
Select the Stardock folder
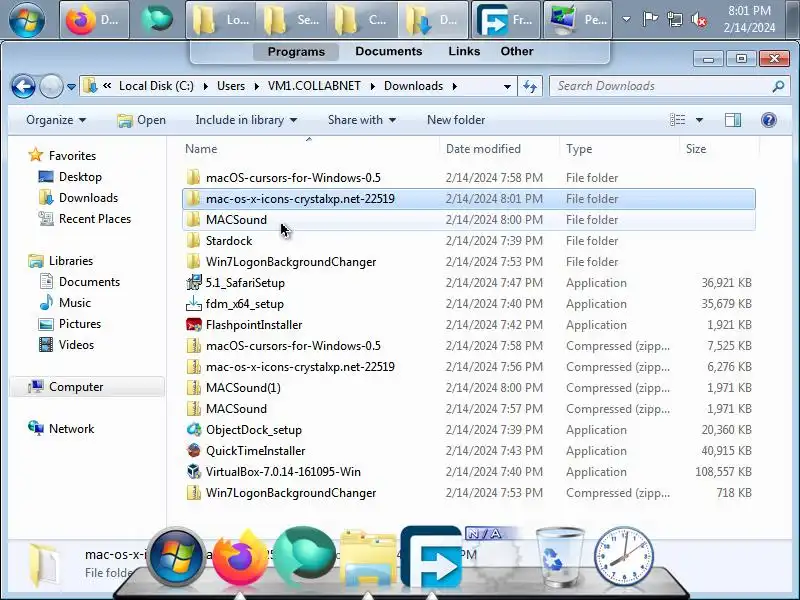[x=229, y=240]
